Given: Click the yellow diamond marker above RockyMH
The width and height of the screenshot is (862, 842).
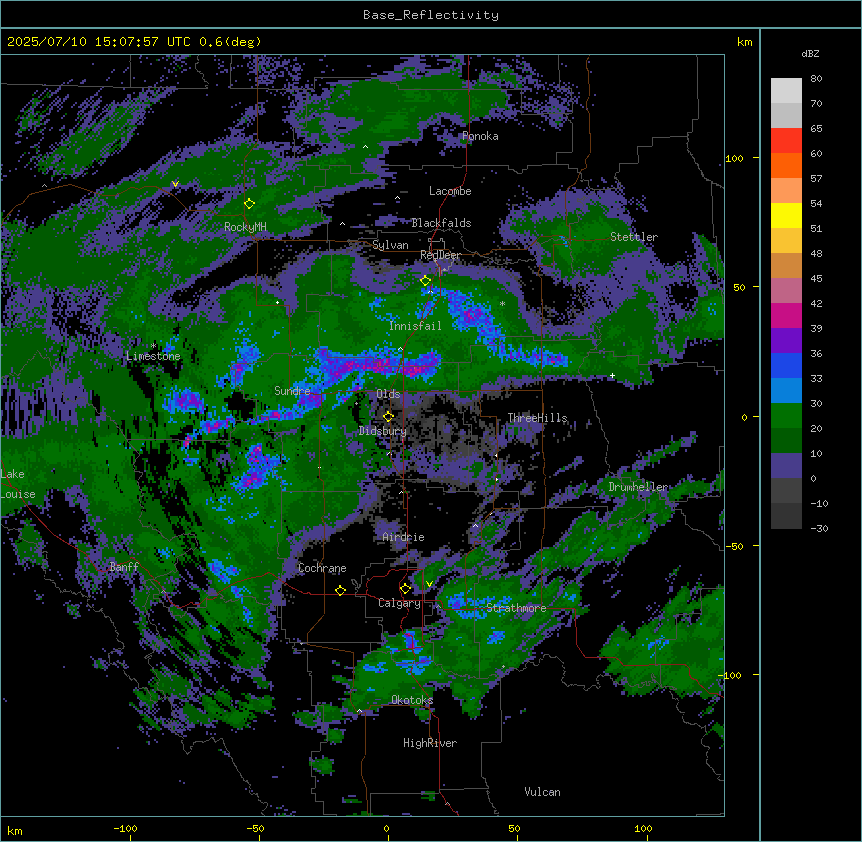Looking at the screenshot, I should tap(250, 204).
